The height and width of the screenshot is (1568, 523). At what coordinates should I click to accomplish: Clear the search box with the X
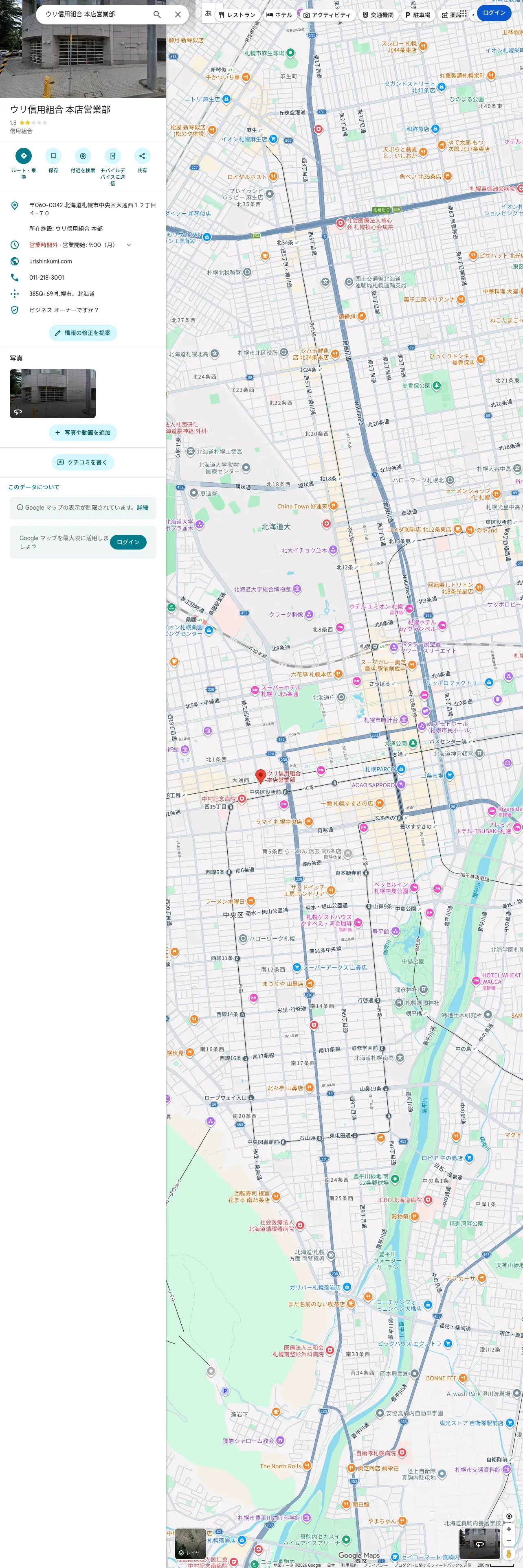pos(178,14)
